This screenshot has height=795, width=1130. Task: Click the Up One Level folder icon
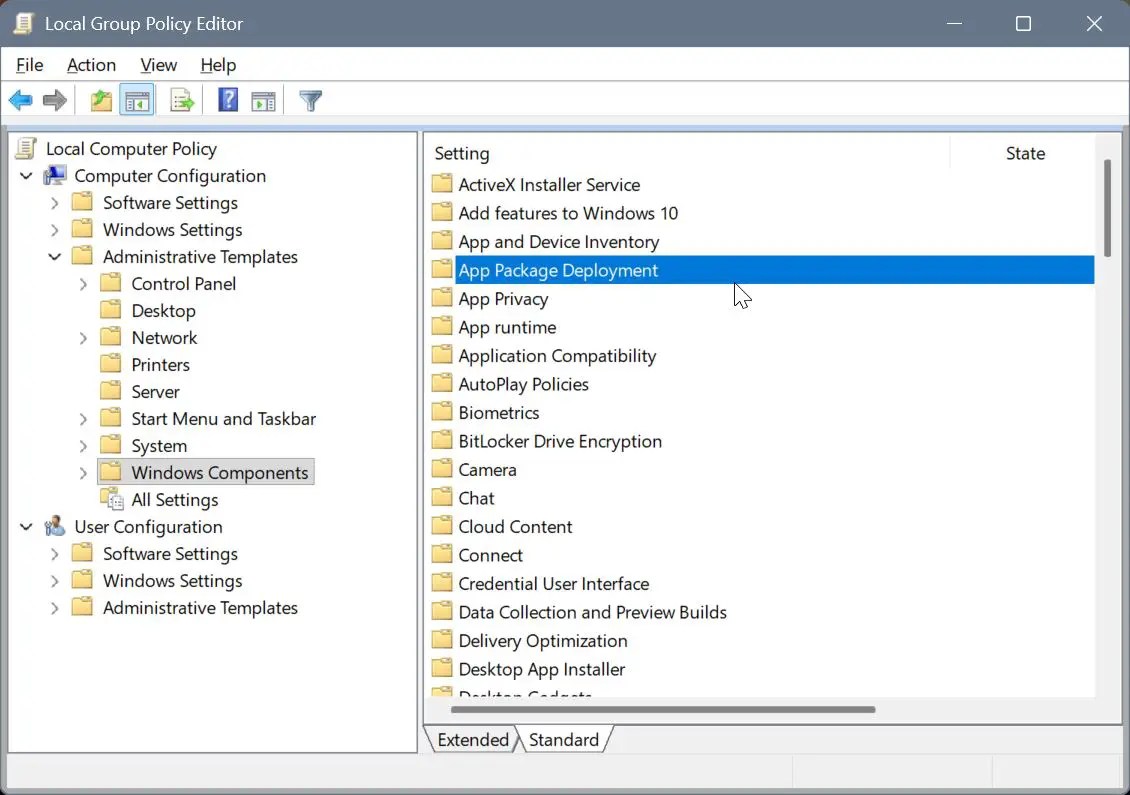click(101, 100)
